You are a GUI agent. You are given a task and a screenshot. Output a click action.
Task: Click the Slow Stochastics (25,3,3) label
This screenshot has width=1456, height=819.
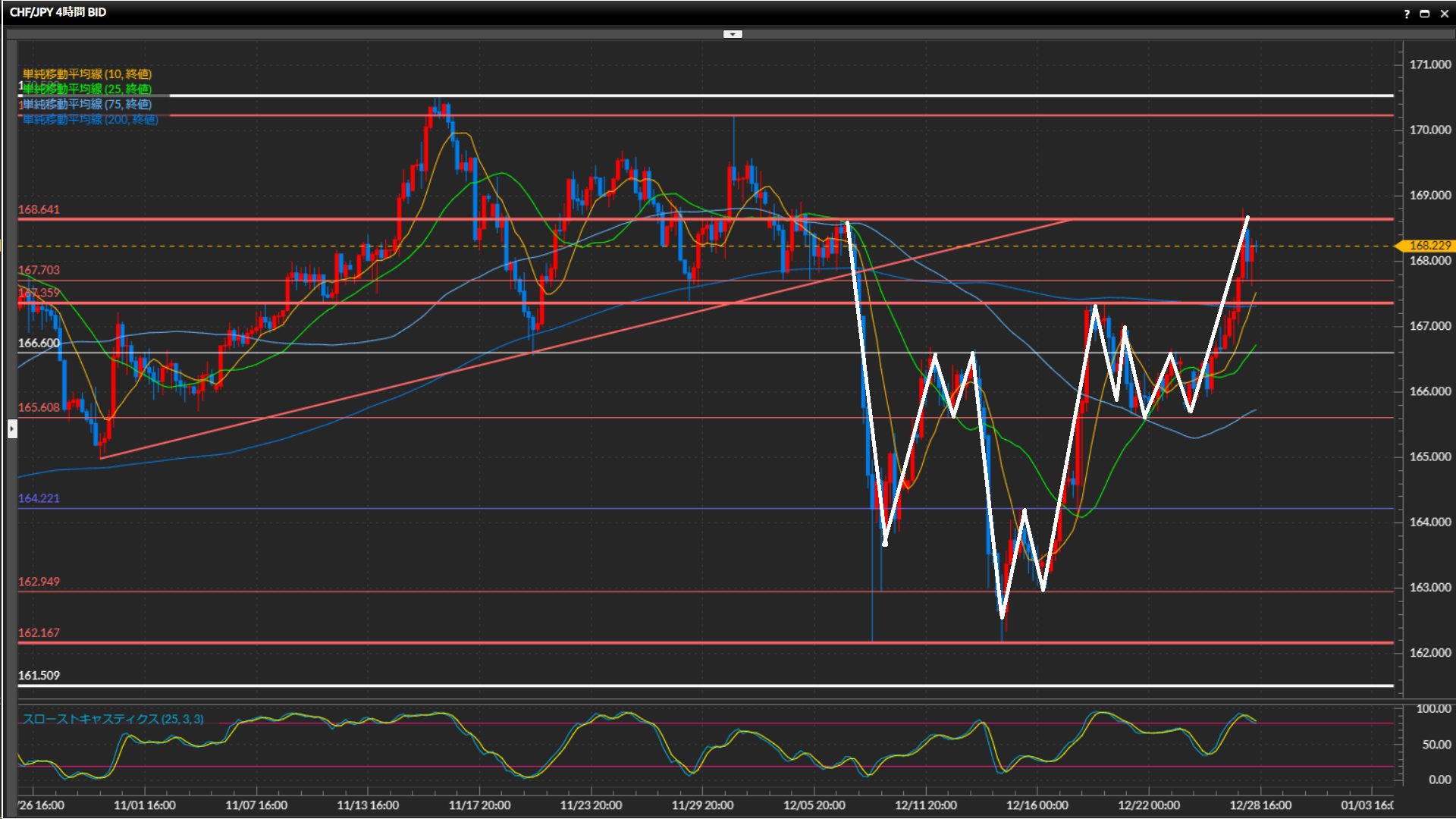112,719
